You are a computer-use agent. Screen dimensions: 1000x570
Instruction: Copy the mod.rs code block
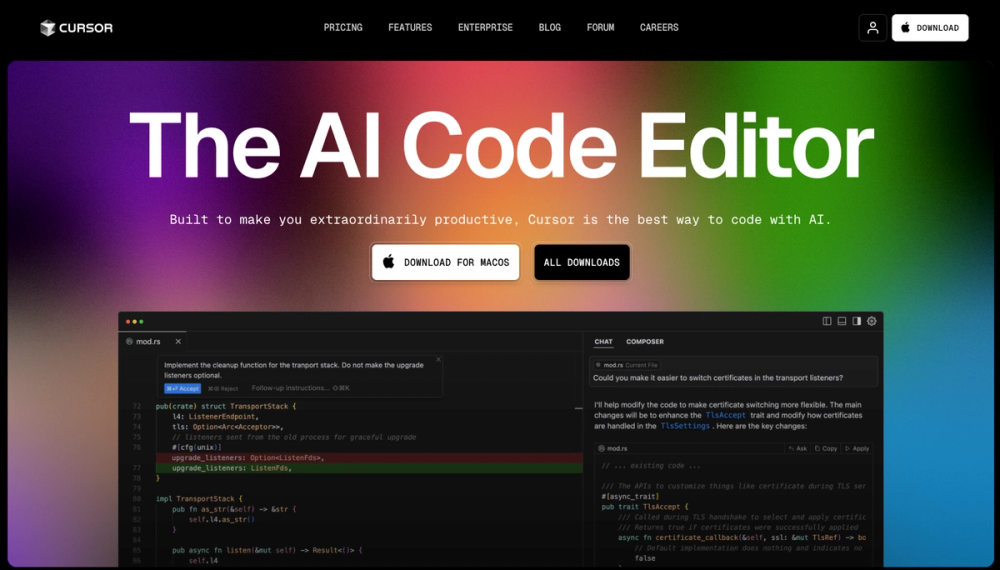click(826, 449)
